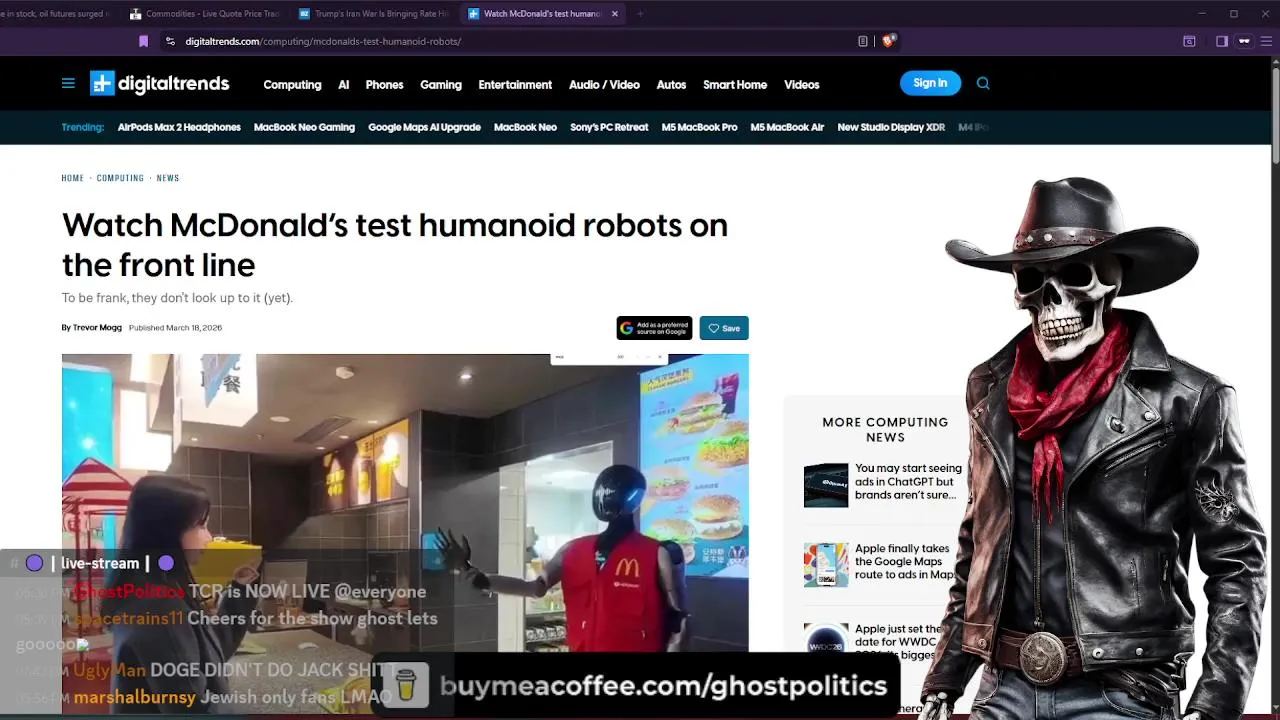Viewport: 1280px width, 720px height.
Task: Open trending MacBook Neo link
Action: [x=525, y=127]
